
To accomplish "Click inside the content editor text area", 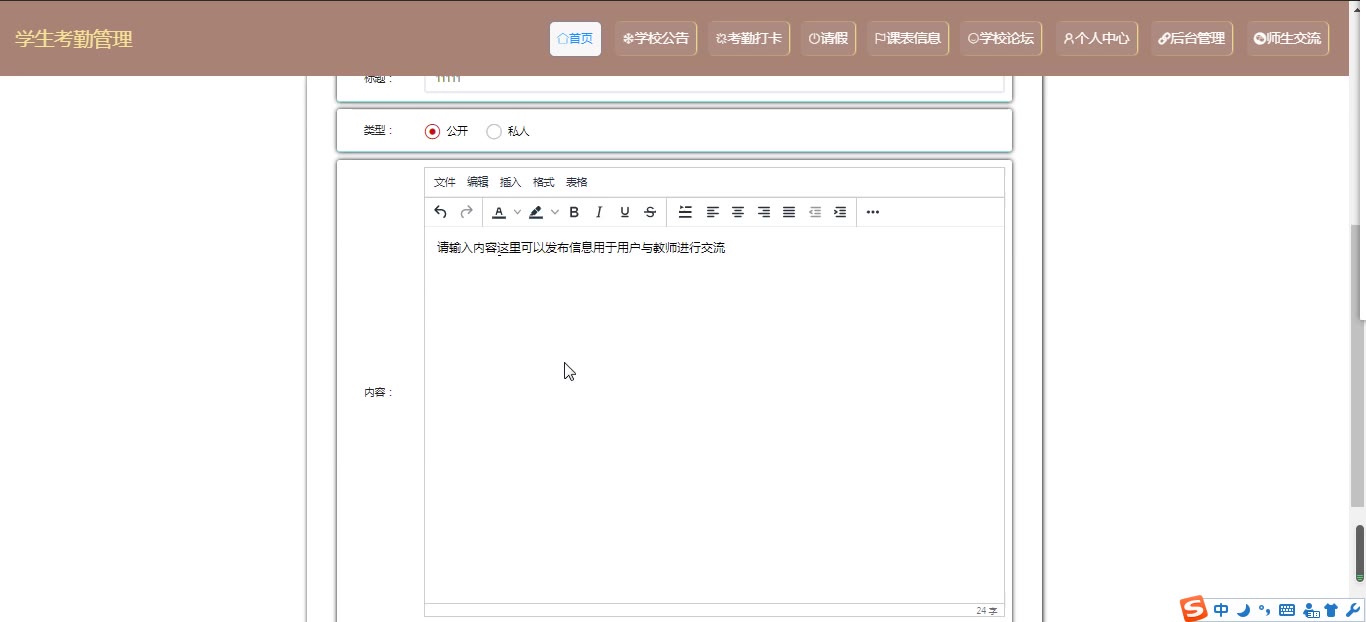I will 714,415.
